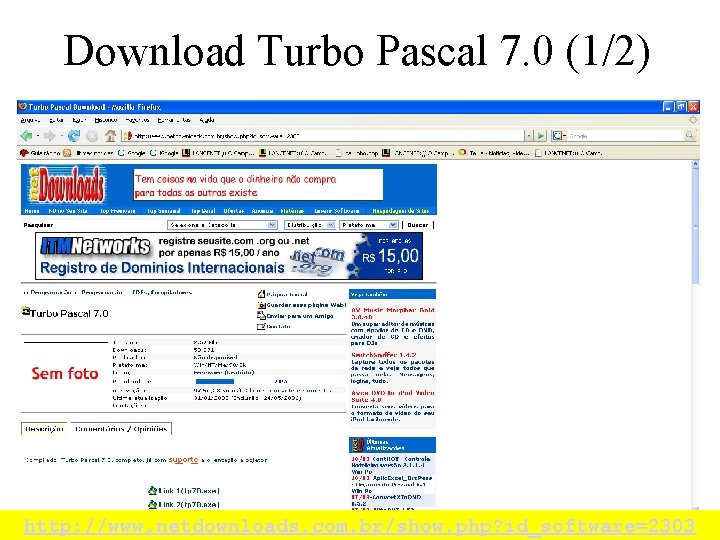Image resolution: width=720 pixels, height=540 pixels.
Task: Open the ITMNetworks domain registration banner
Action: click(229, 256)
